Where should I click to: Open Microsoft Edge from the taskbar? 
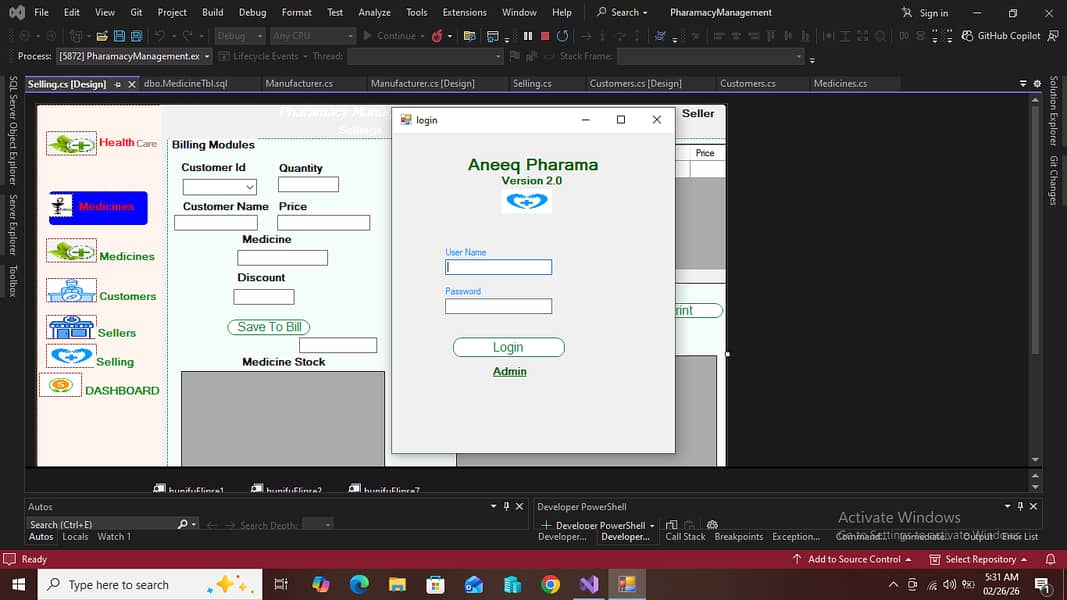coord(359,583)
